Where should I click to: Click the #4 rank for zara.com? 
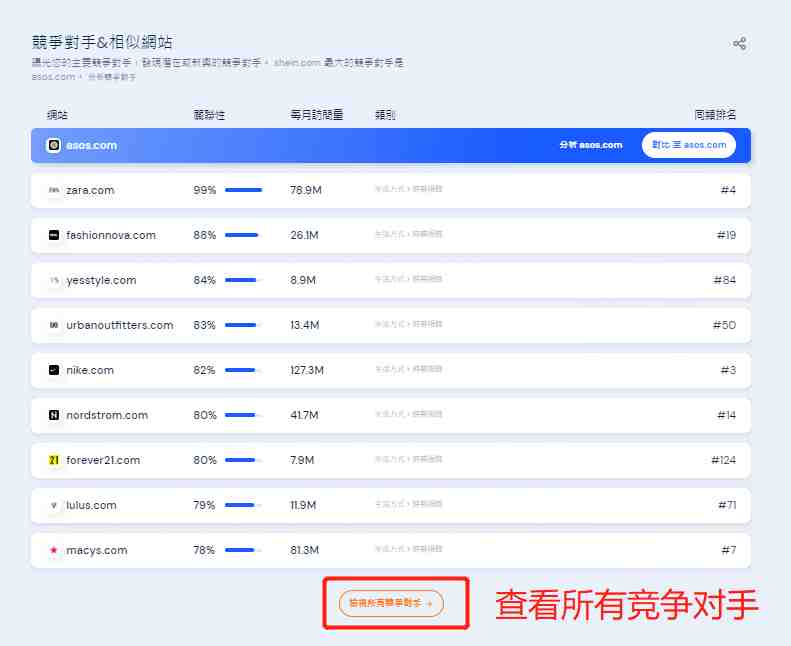[x=728, y=190]
